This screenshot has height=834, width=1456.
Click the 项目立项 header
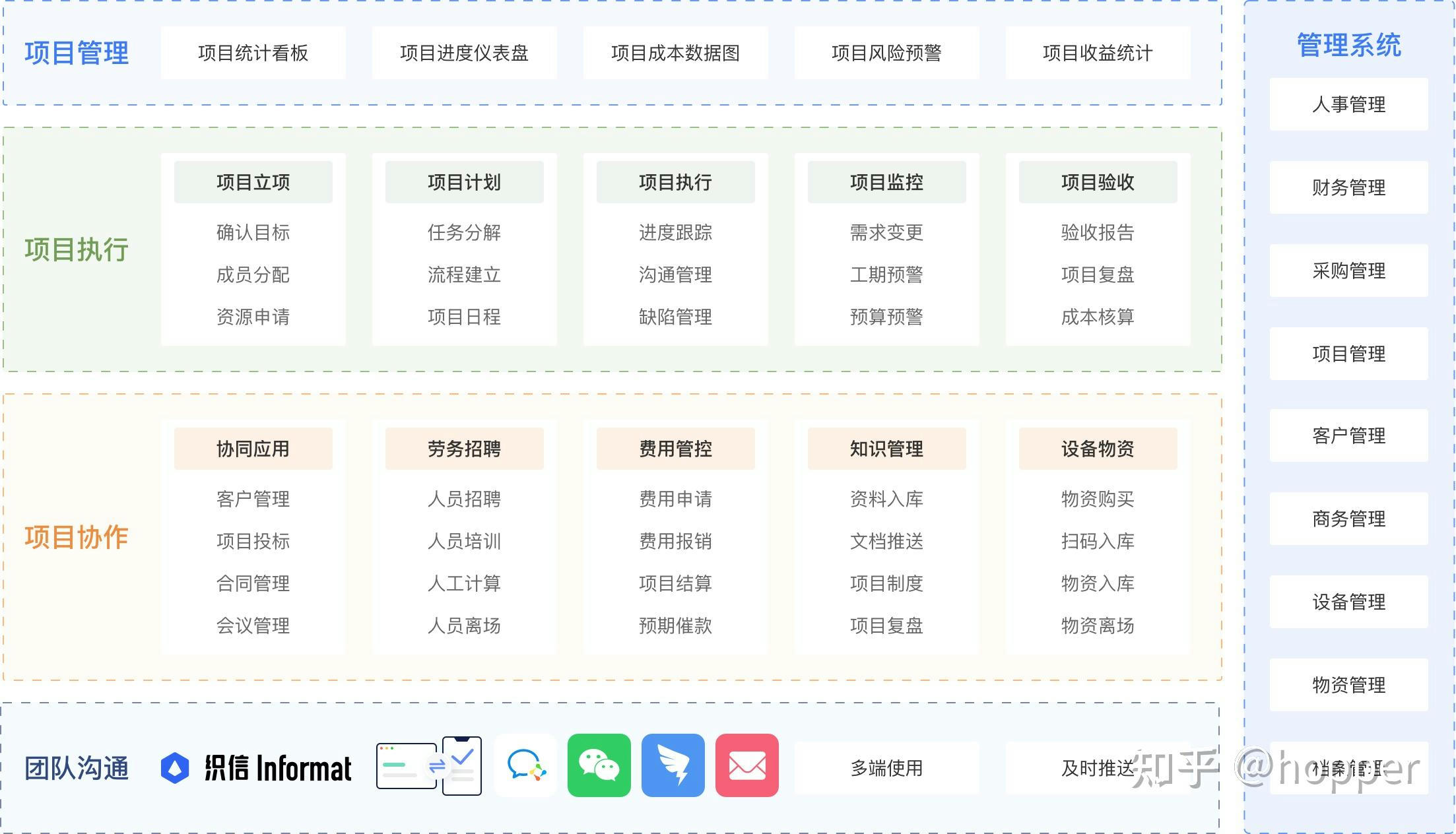(x=253, y=182)
